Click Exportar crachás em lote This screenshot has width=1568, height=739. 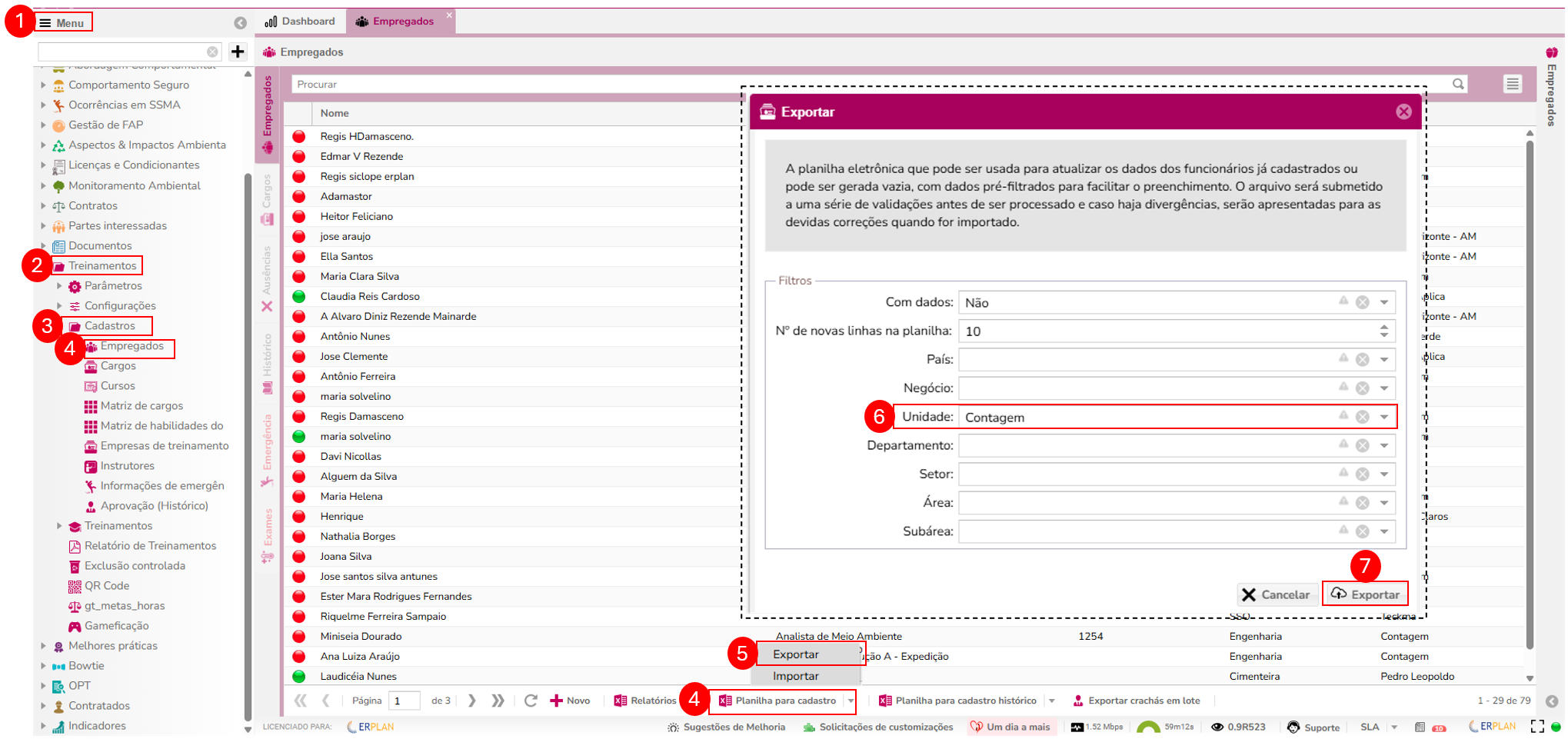[1137, 701]
